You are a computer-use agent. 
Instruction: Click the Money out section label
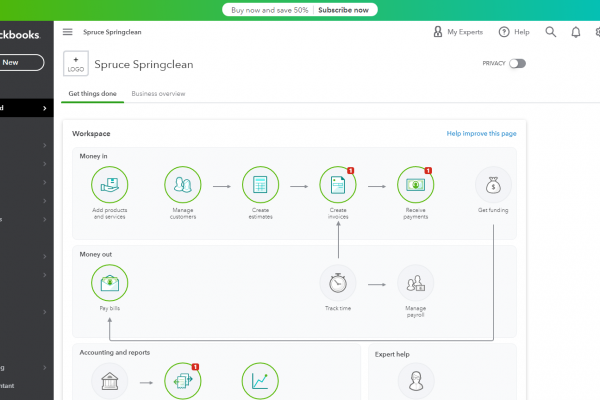click(96, 254)
